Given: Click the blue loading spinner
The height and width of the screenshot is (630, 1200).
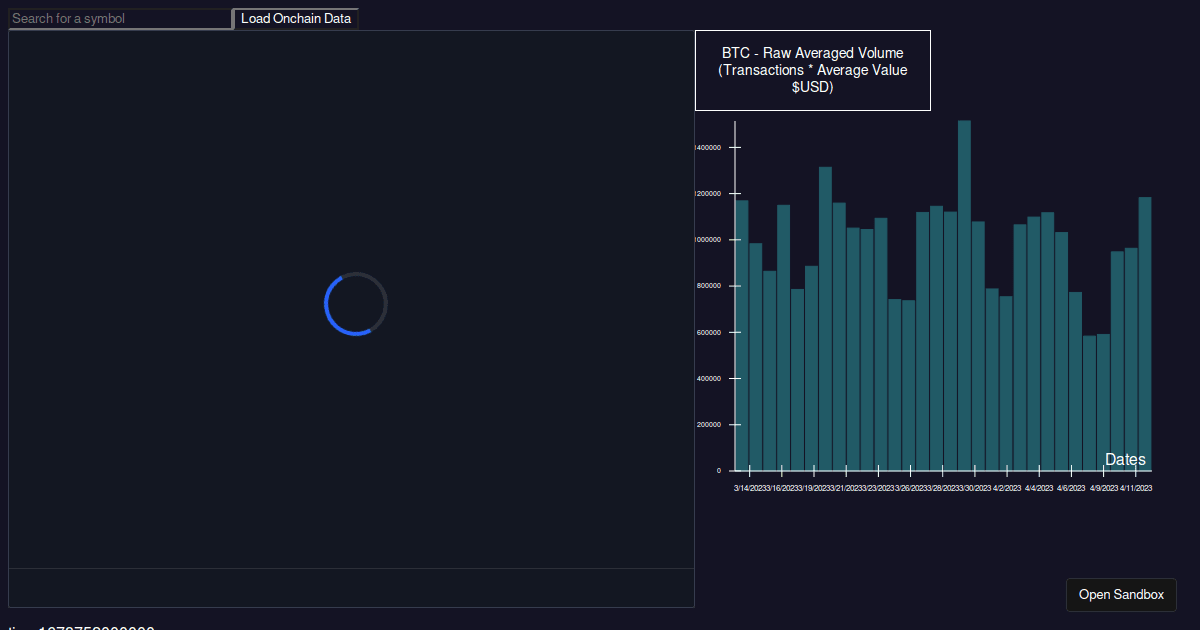Looking at the screenshot, I should click(355, 304).
